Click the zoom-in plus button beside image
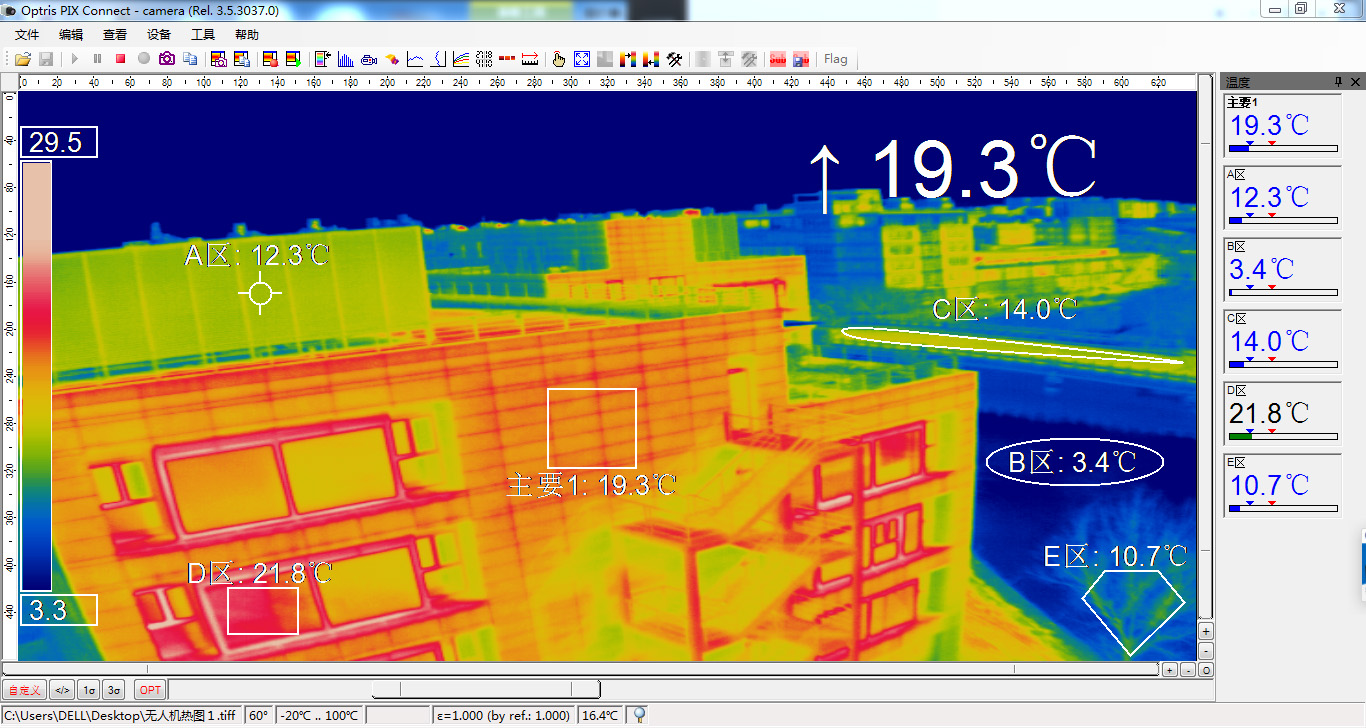The image size is (1366, 728). pyautogui.click(x=1206, y=631)
